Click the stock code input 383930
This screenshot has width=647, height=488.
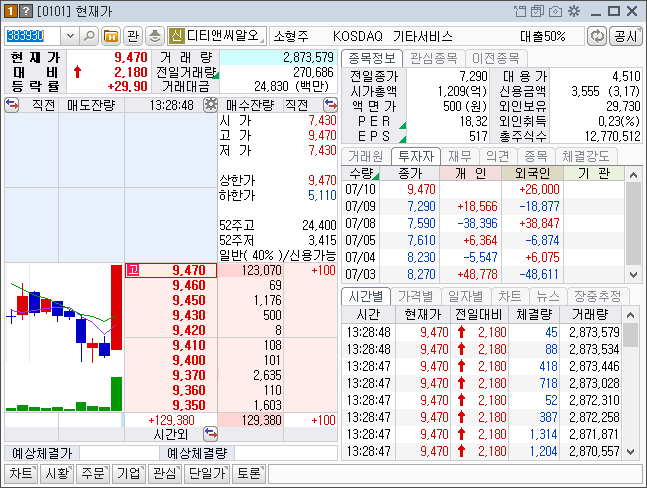(33, 36)
